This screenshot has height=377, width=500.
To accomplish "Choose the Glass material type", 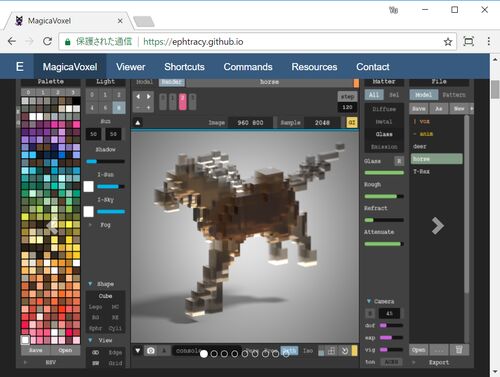I will (384, 134).
